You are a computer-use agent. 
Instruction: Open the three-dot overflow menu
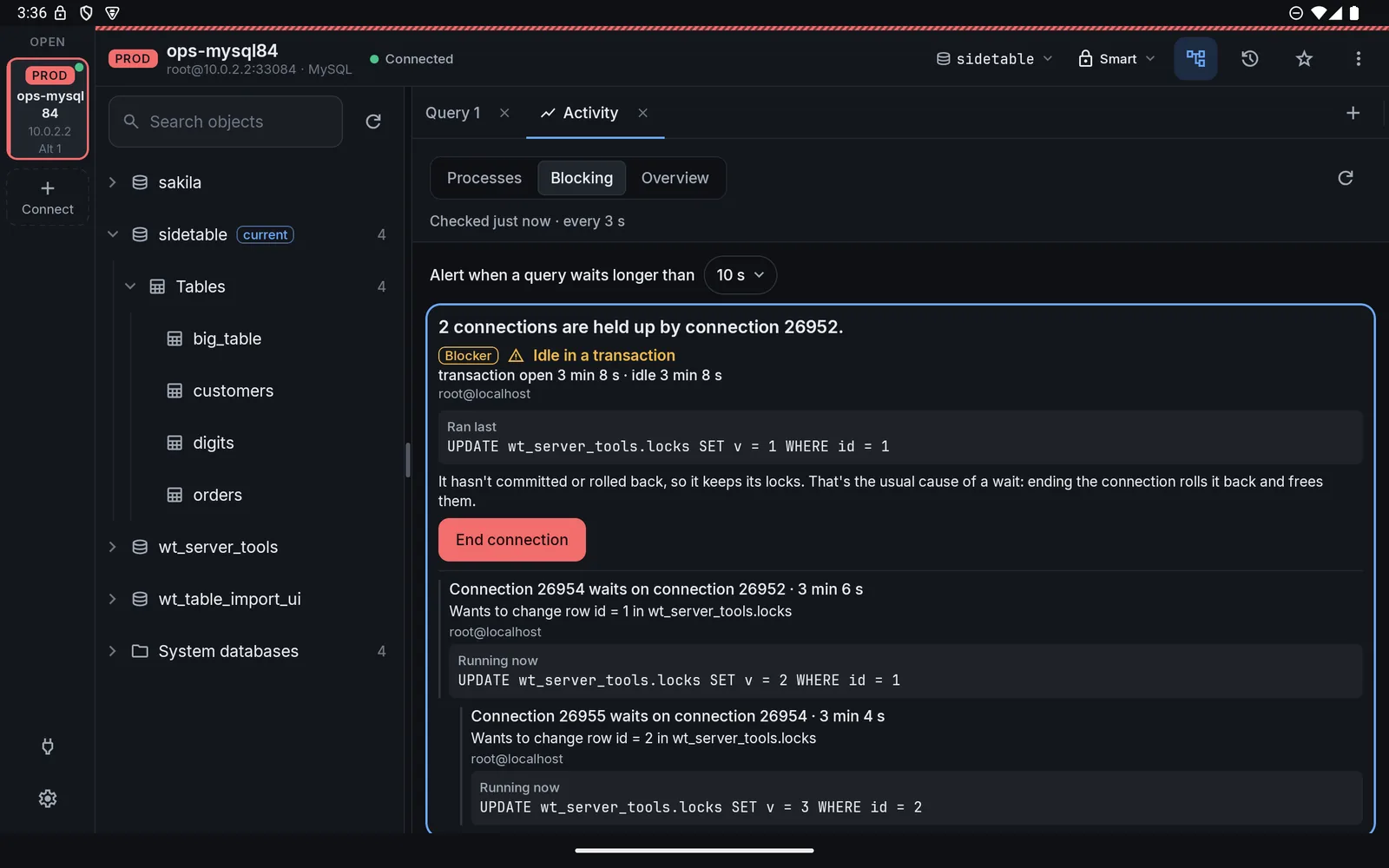[x=1358, y=59]
